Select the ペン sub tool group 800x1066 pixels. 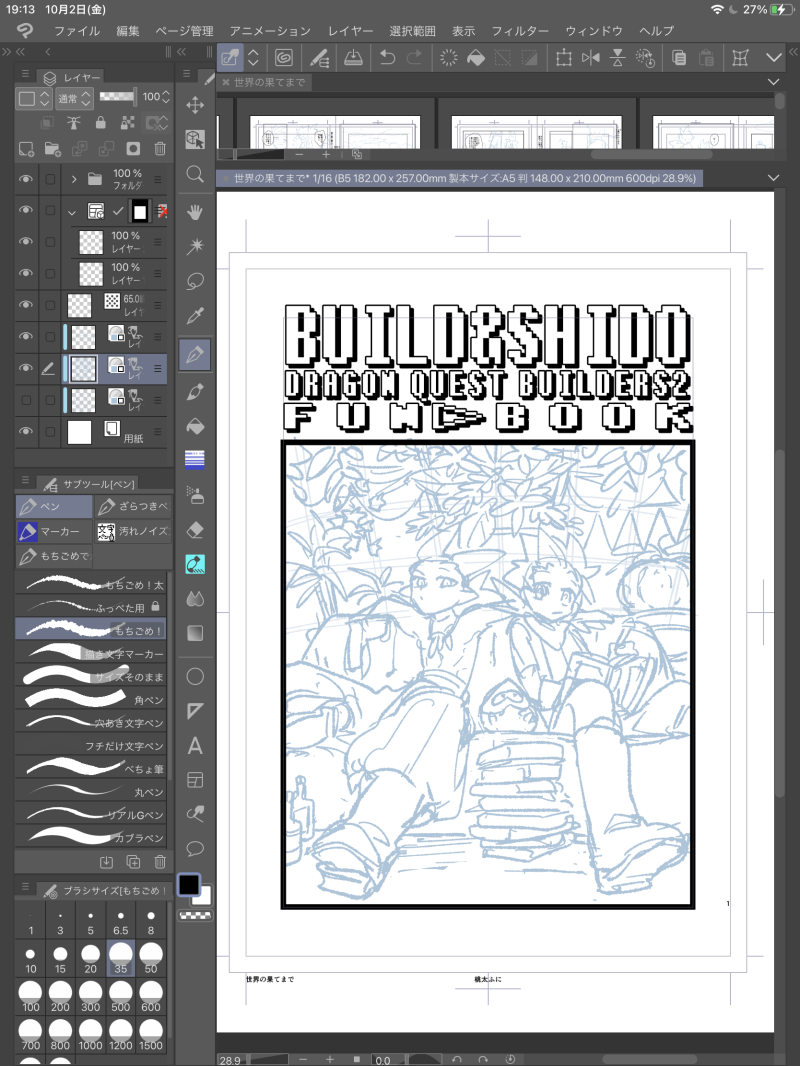(54, 506)
